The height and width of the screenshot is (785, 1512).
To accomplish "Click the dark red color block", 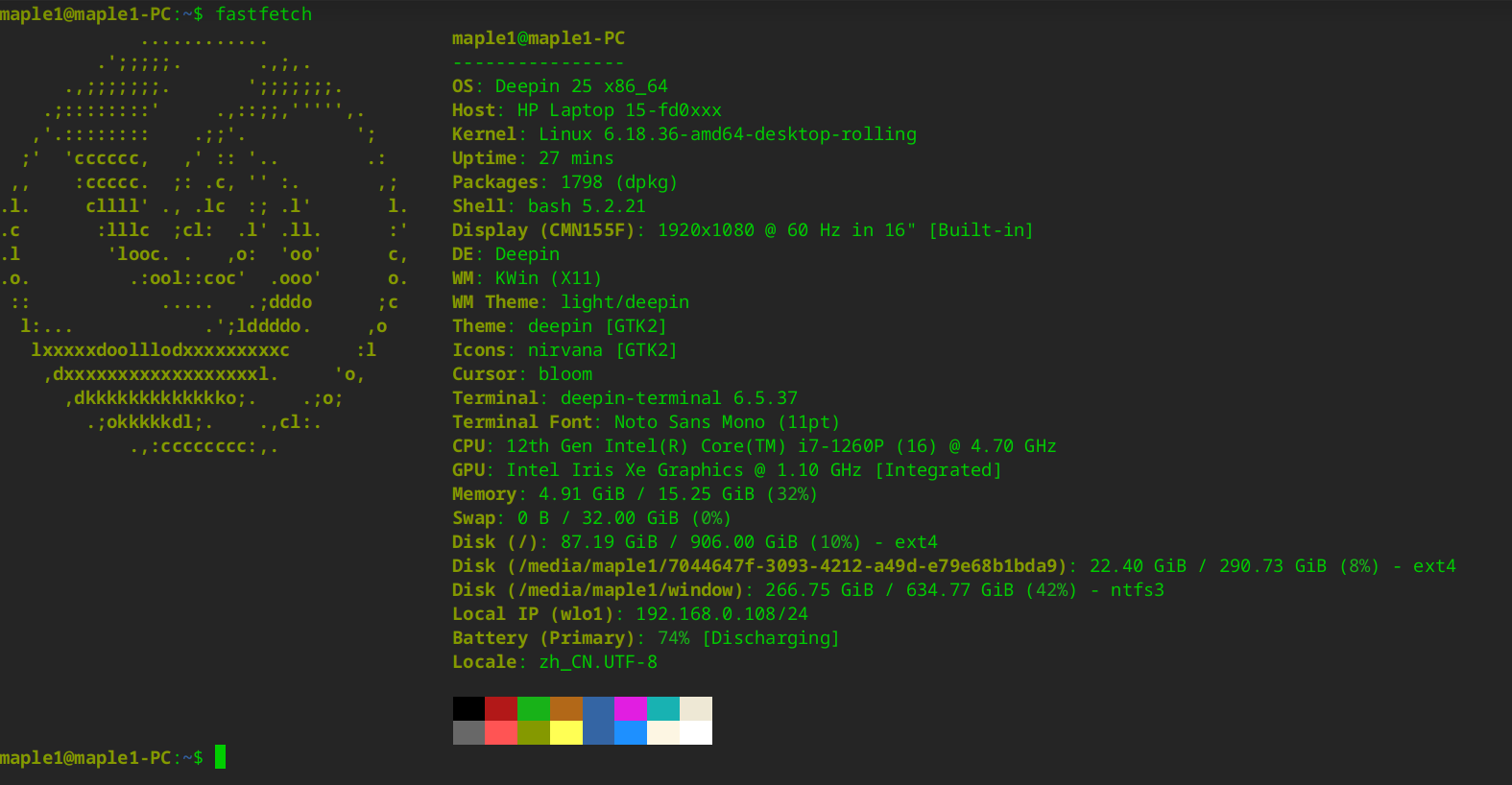I will [x=501, y=708].
